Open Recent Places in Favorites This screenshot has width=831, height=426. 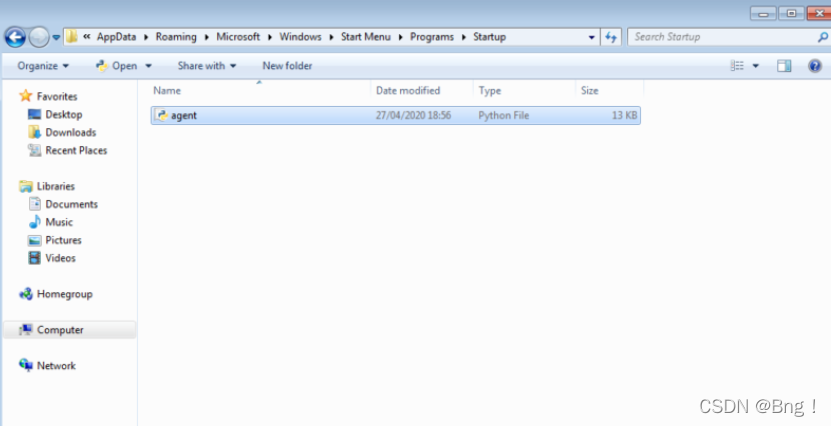(76, 150)
